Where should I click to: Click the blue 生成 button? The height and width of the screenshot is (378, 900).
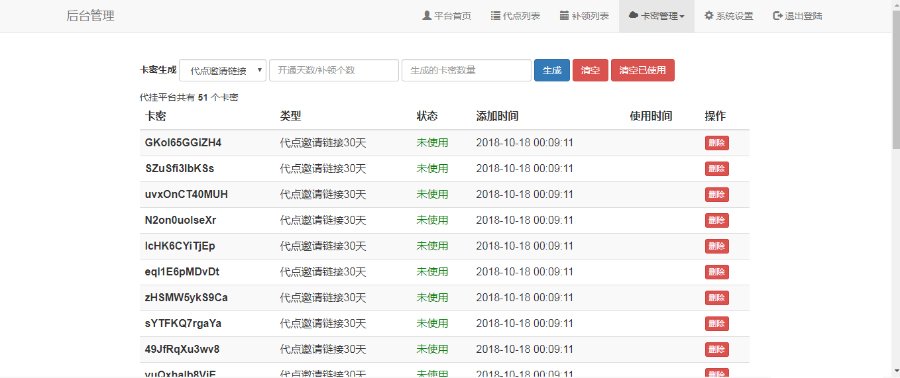point(552,71)
